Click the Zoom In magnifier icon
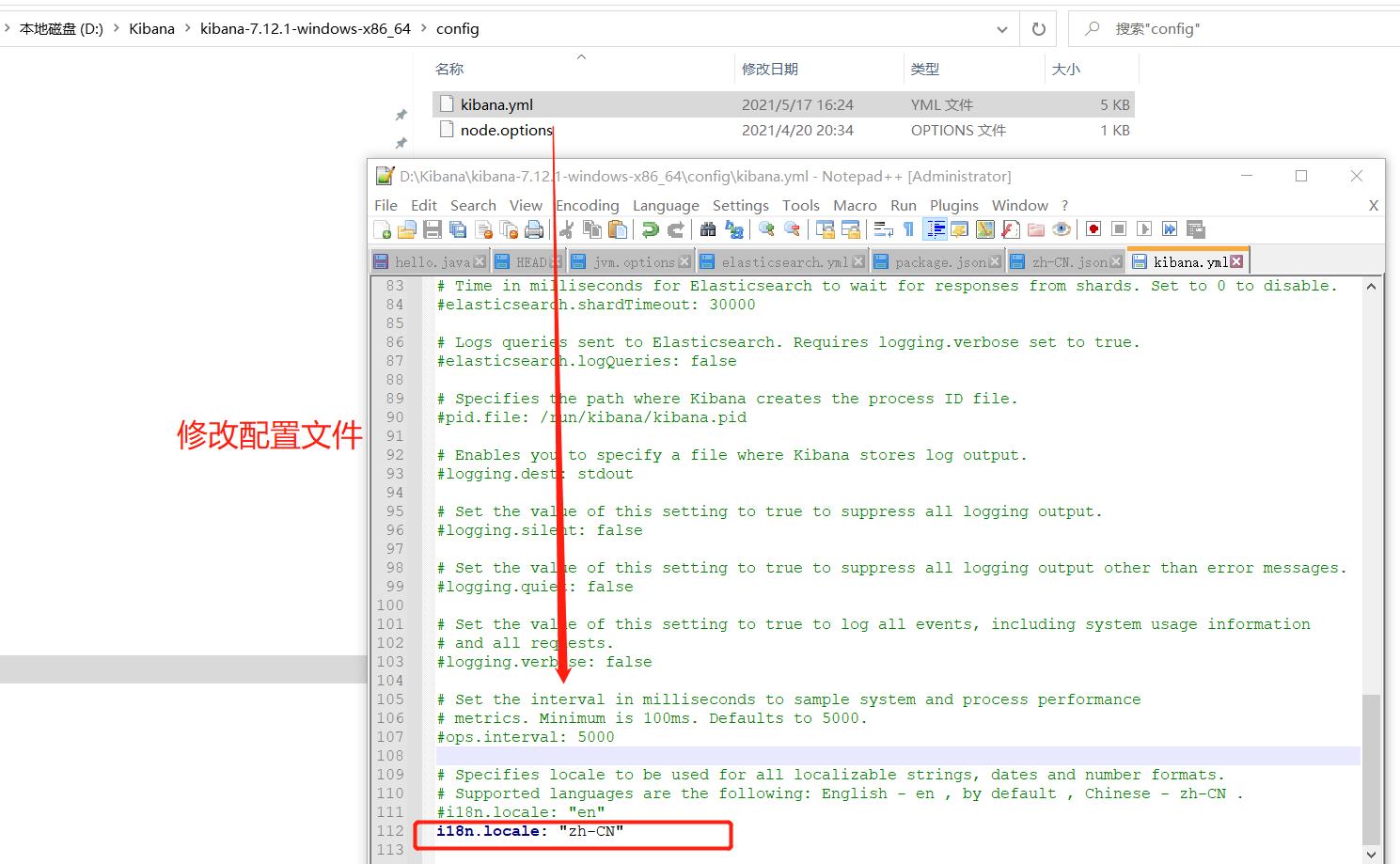The image size is (1400, 864). [x=766, y=229]
